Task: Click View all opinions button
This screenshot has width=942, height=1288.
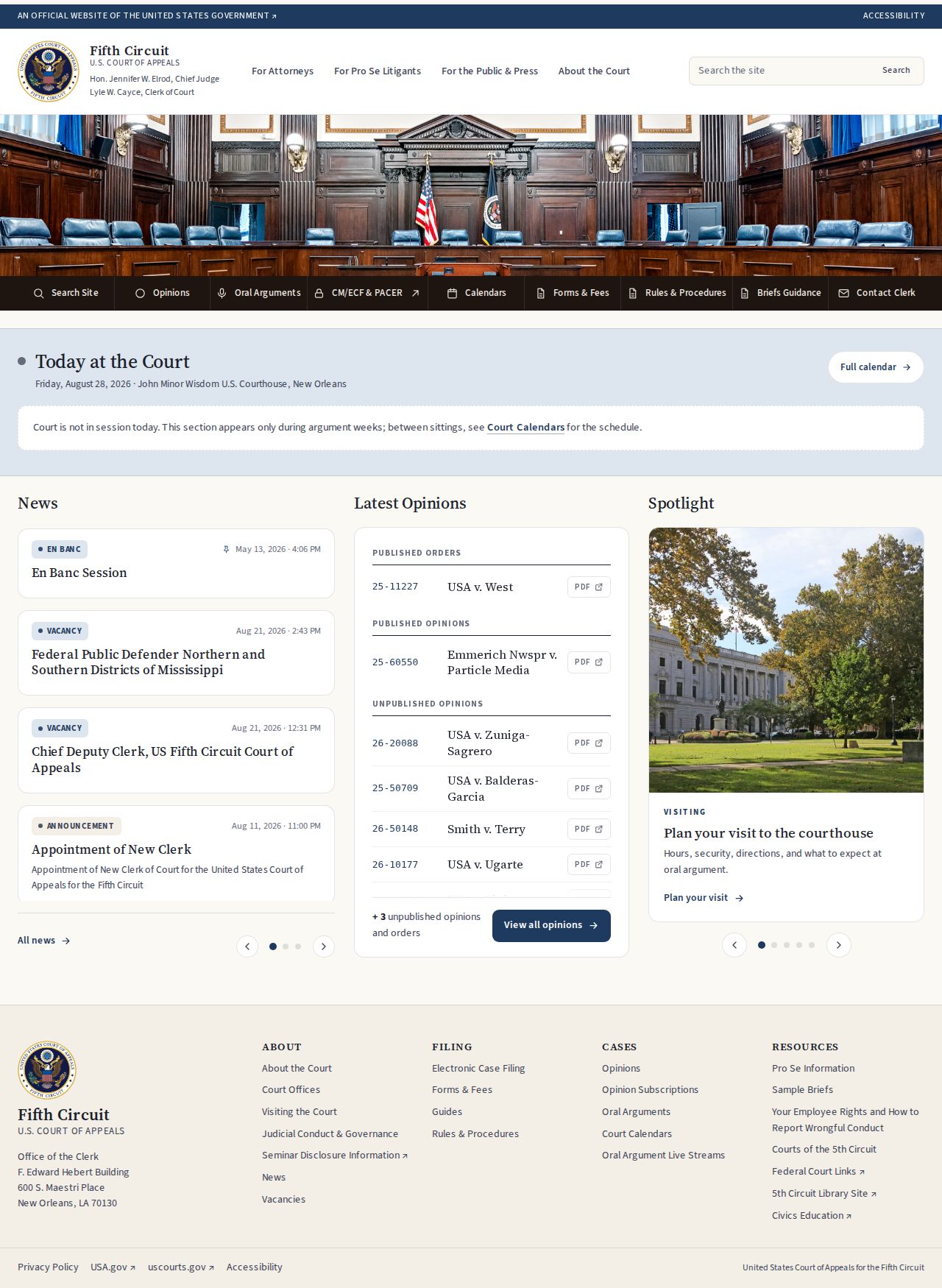Action: 551,925
